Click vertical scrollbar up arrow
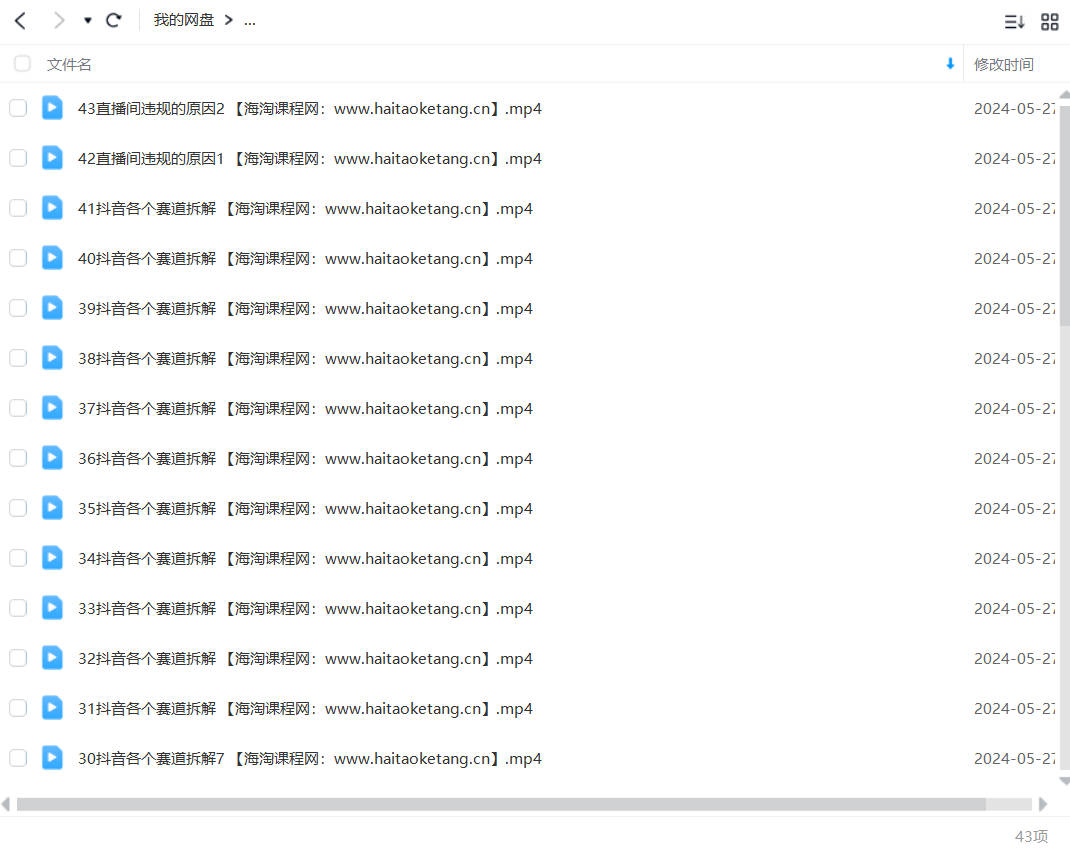 [1065, 94]
